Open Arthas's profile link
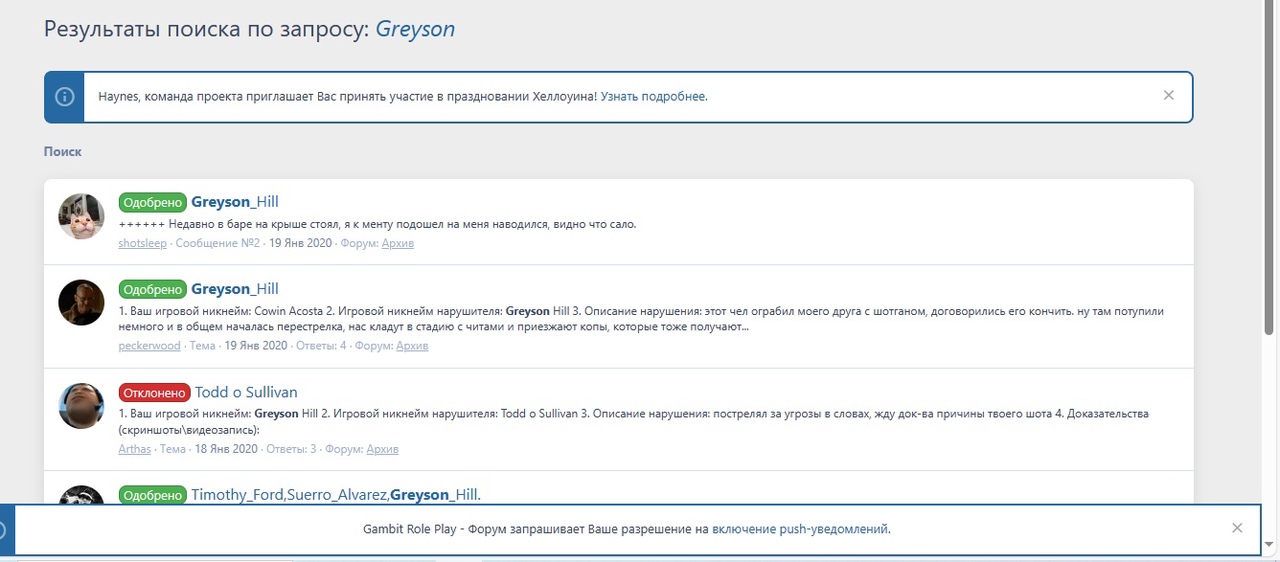The height and width of the screenshot is (562, 1280). click(134, 449)
